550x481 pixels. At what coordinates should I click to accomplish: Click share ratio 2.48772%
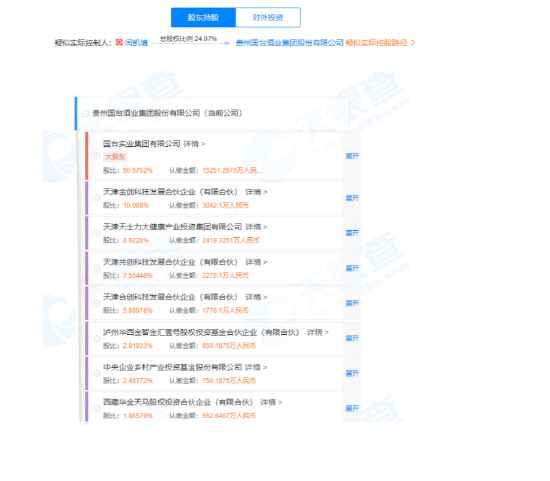coord(138,381)
